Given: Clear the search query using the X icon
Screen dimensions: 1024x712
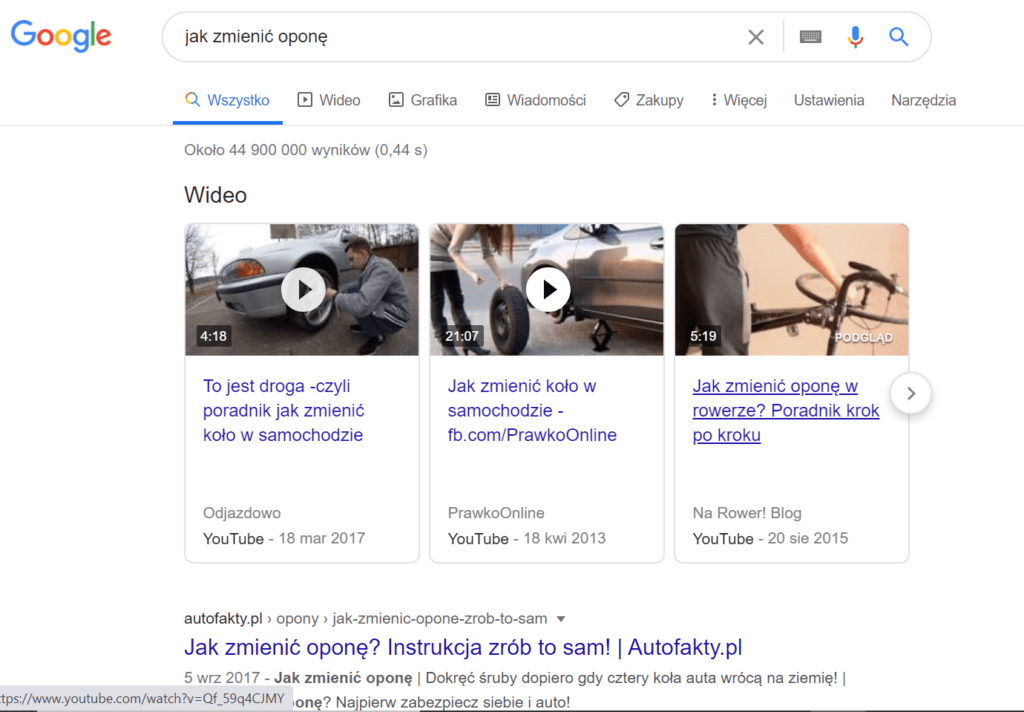Looking at the screenshot, I should click(756, 36).
